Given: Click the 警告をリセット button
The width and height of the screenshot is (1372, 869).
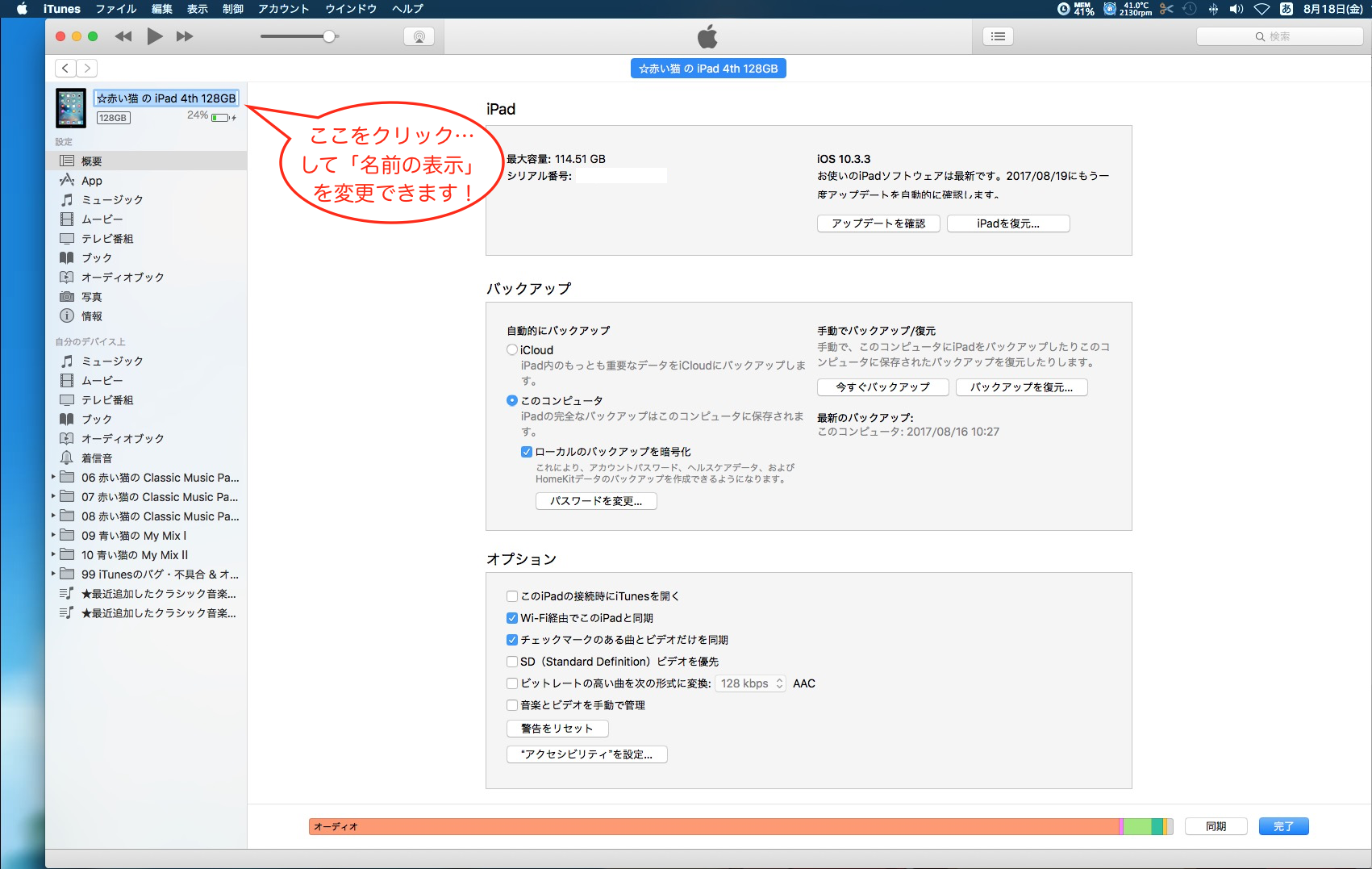Looking at the screenshot, I should (x=557, y=729).
